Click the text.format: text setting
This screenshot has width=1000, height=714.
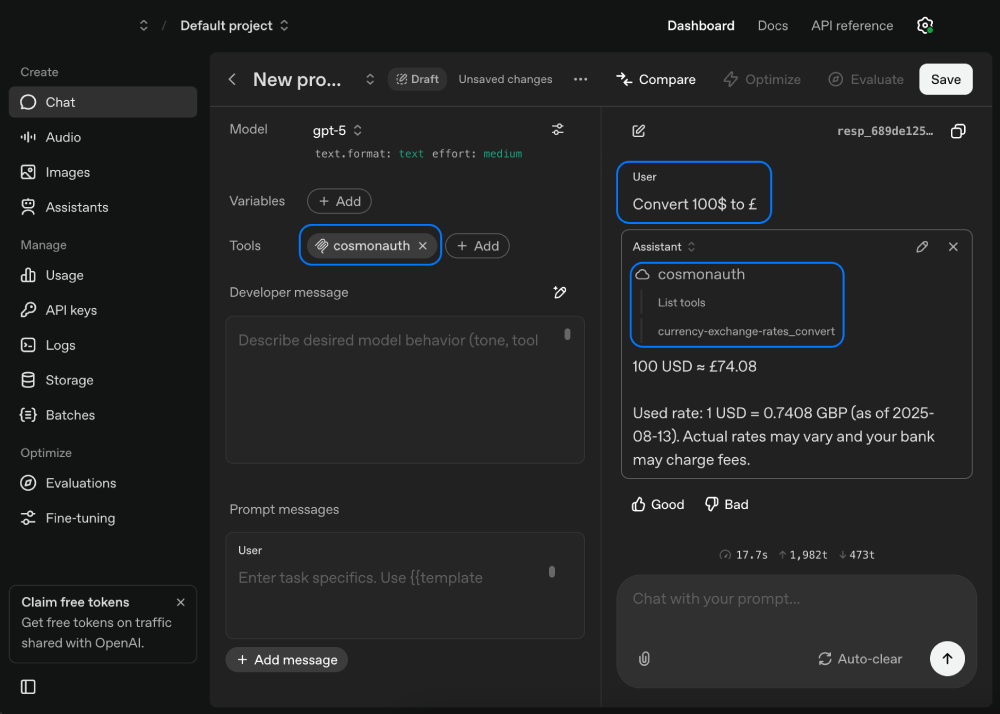point(369,154)
